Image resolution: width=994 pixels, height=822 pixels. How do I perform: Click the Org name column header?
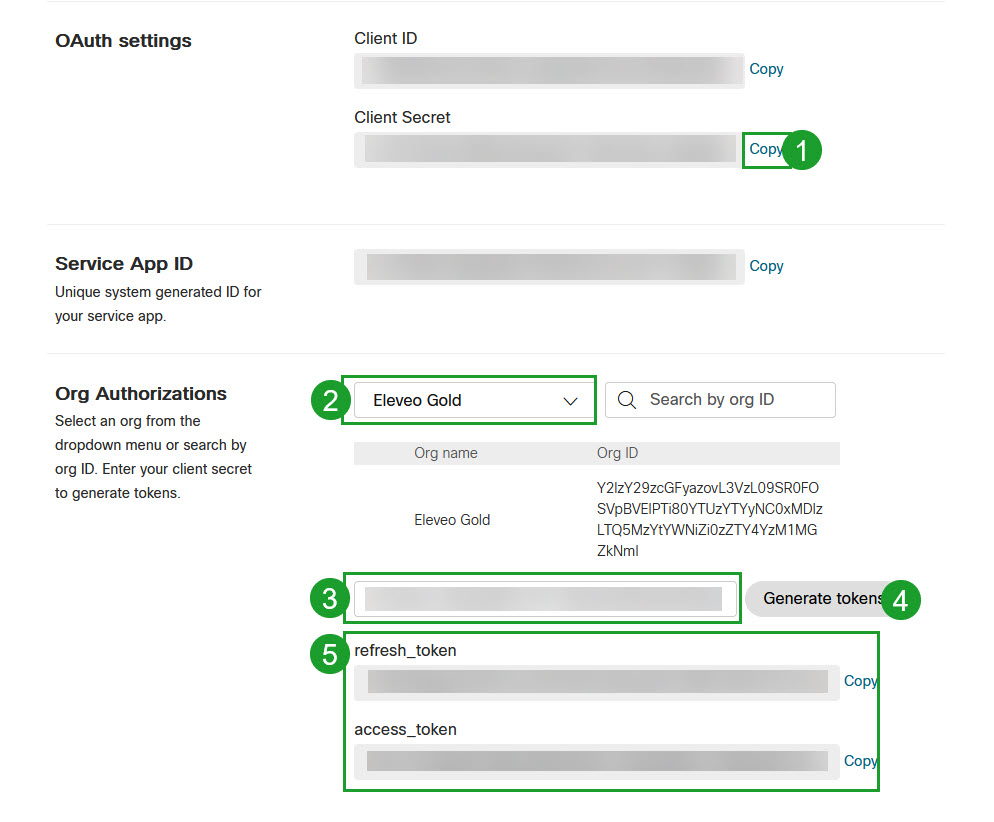(x=446, y=453)
